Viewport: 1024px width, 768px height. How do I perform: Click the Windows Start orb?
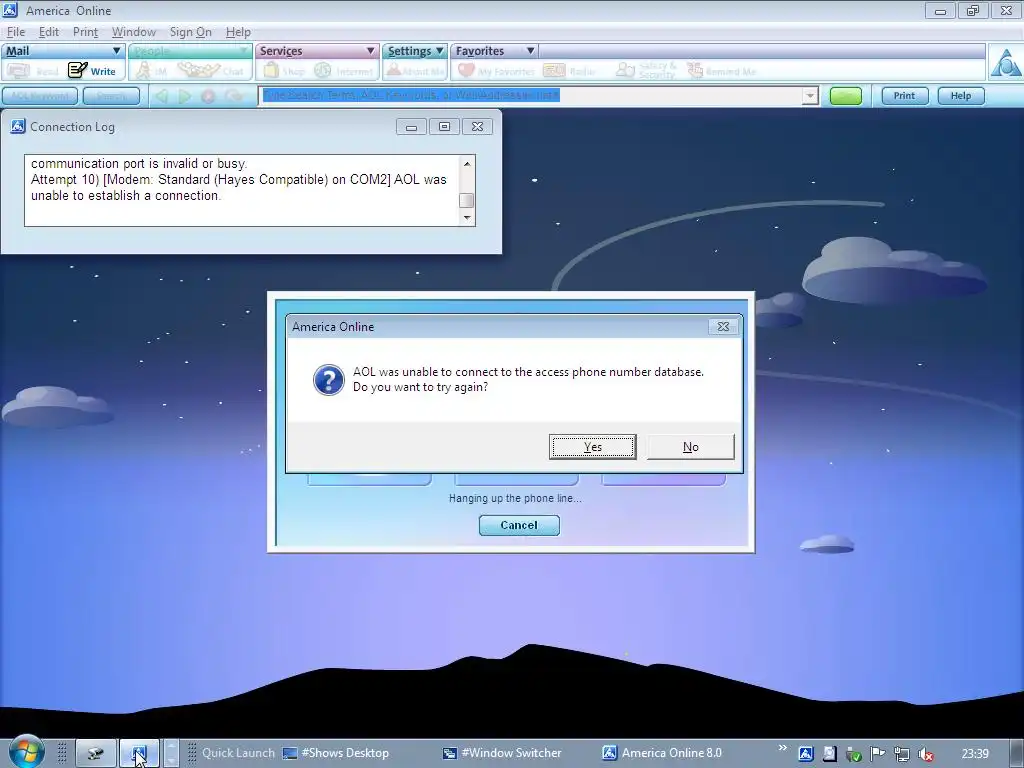tap(27, 751)
